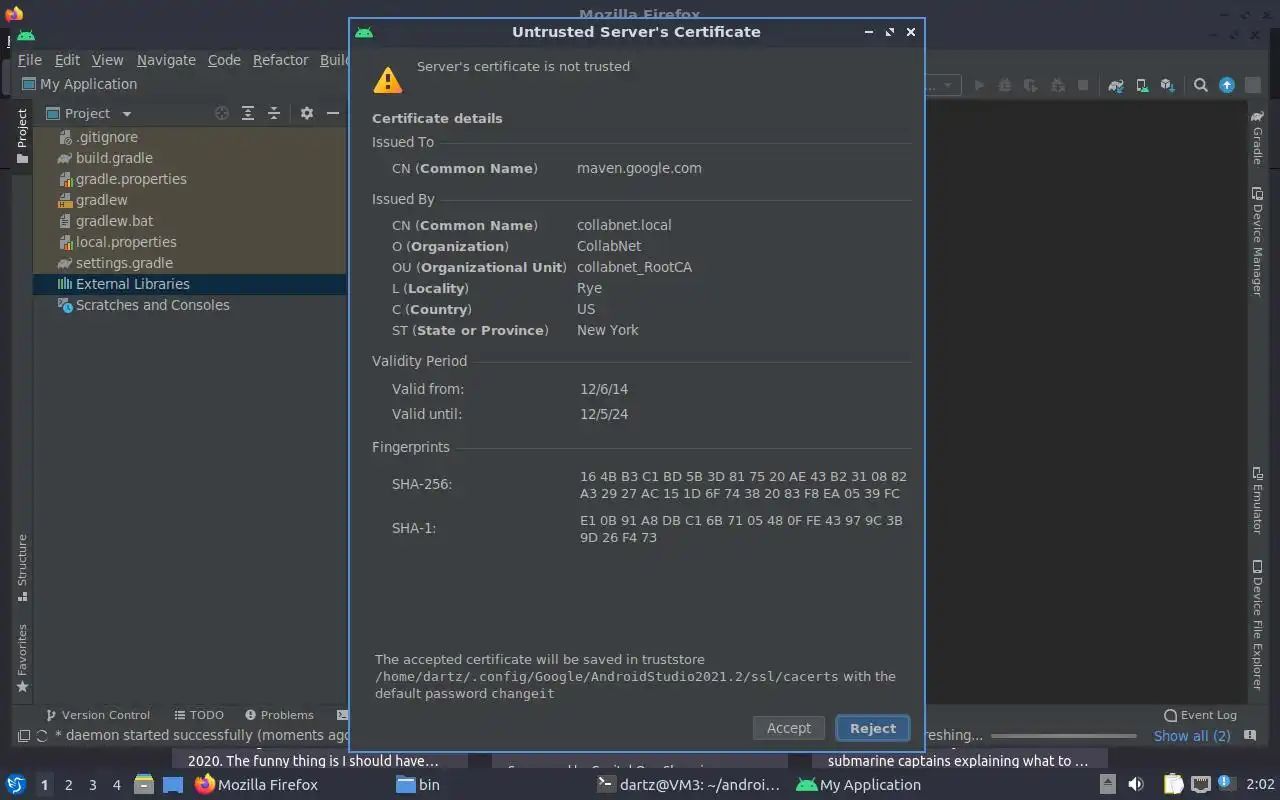Toggle the Project tool window tab
The width and height of the screenshot is (1280, 800).
tap(22, 136)
